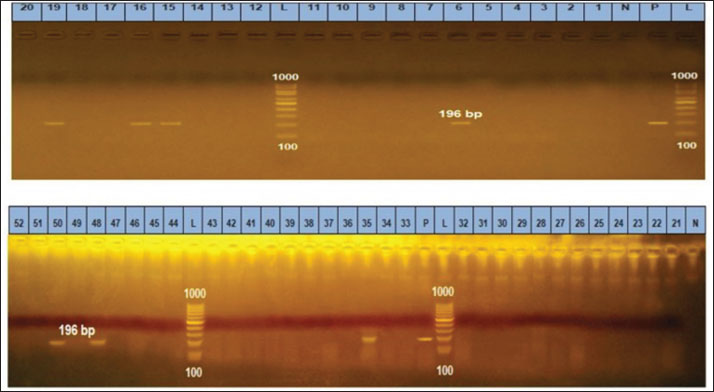
Task: Select the P label in bottom gel
Action: pyautogui.click(x=425, y=223)
